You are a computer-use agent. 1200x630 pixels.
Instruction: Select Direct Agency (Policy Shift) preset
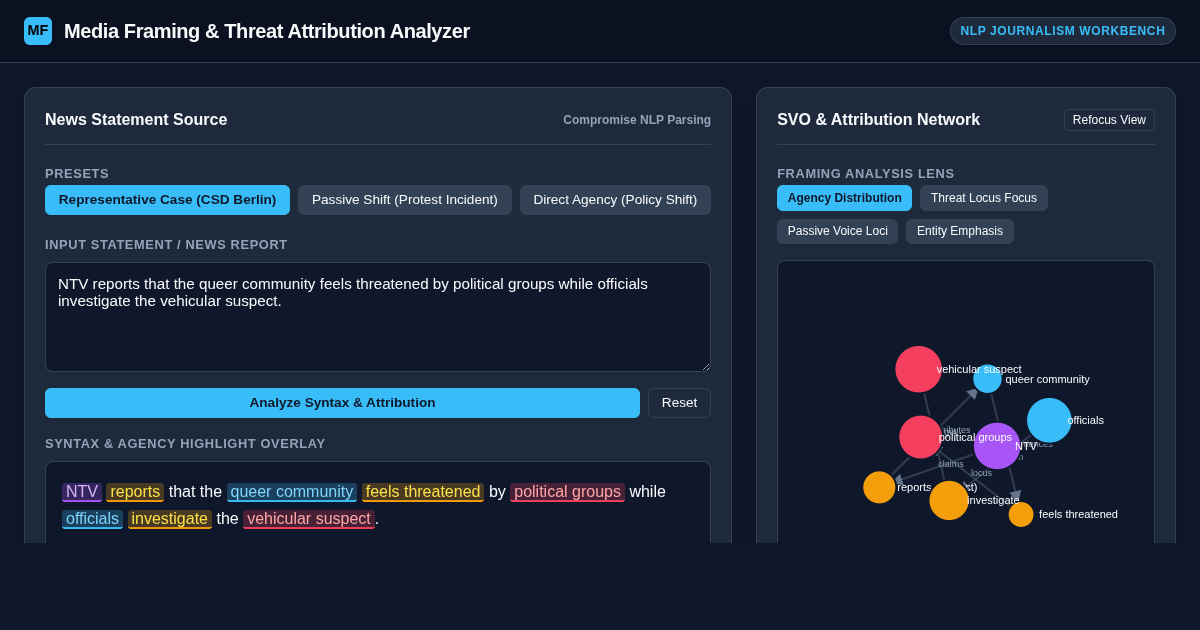(x=615, y=200)
